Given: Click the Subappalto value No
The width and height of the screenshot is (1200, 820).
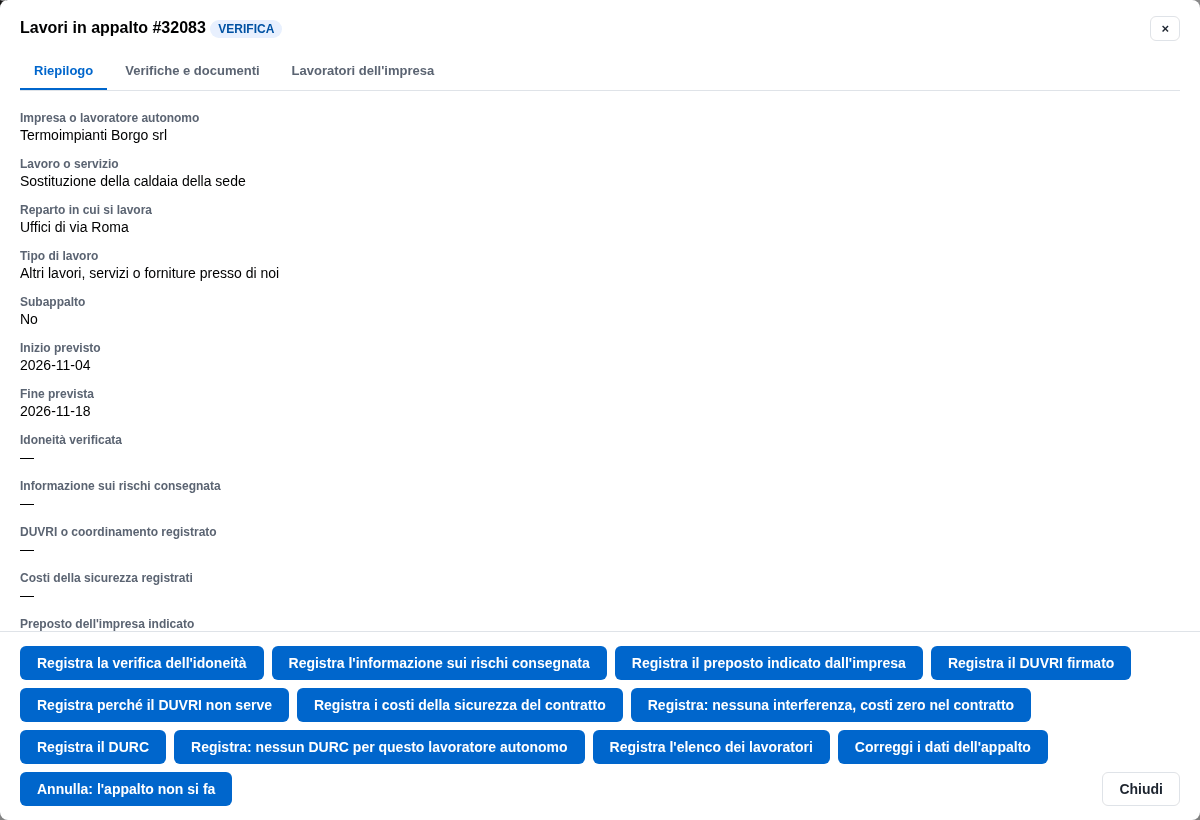Looking at the screenshot, I should click(29, 319).
